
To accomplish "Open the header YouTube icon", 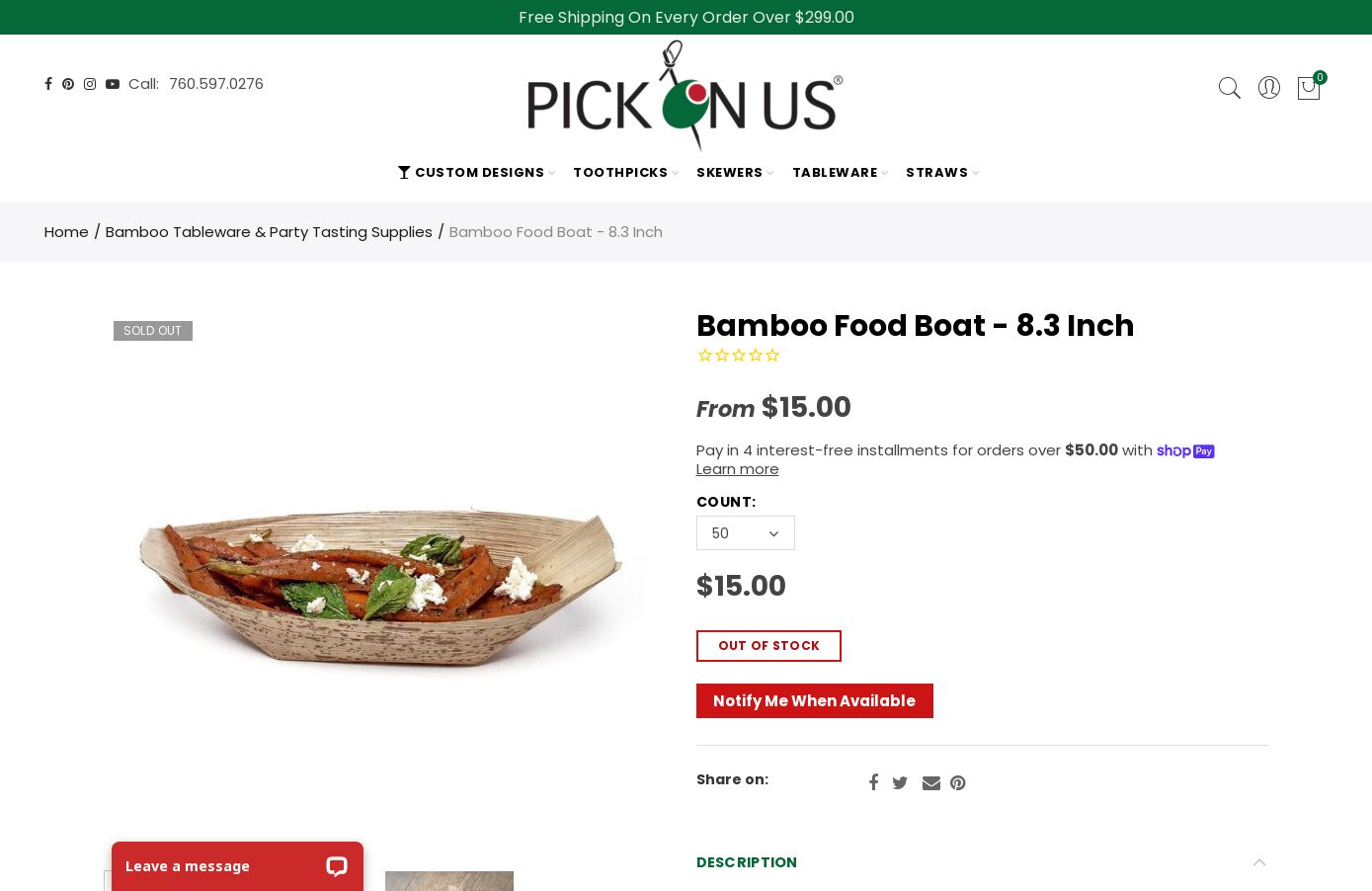I will pos(113,84).
